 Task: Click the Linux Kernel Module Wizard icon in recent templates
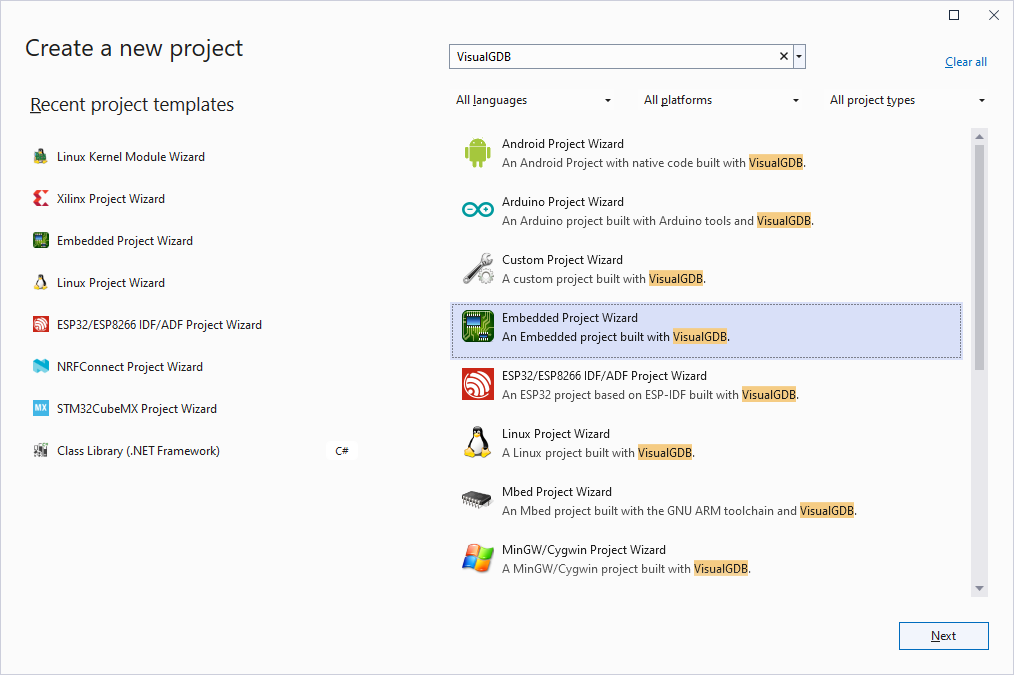[x=41, y=156]
